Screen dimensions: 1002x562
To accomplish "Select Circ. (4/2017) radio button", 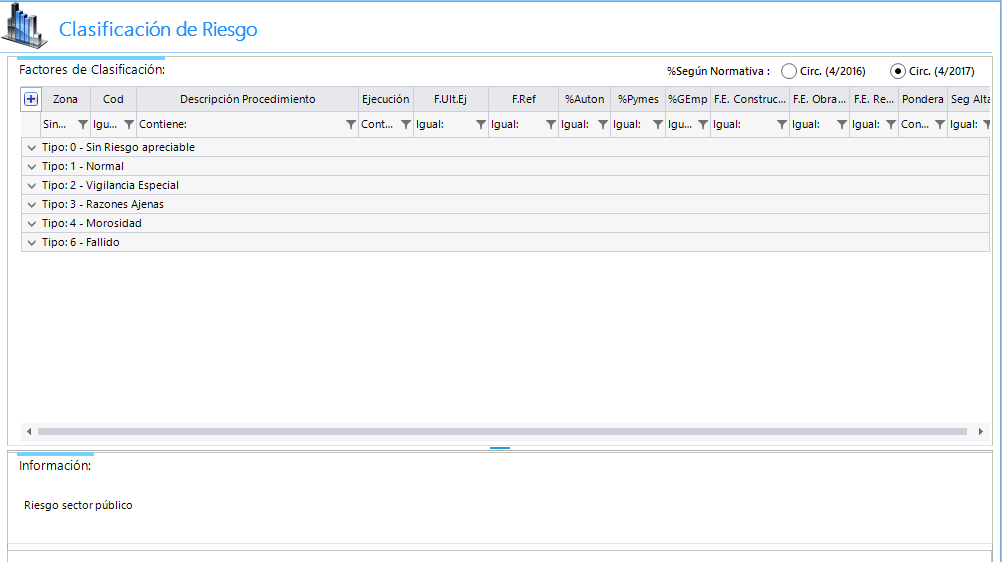I will click(x=898, y=71).
